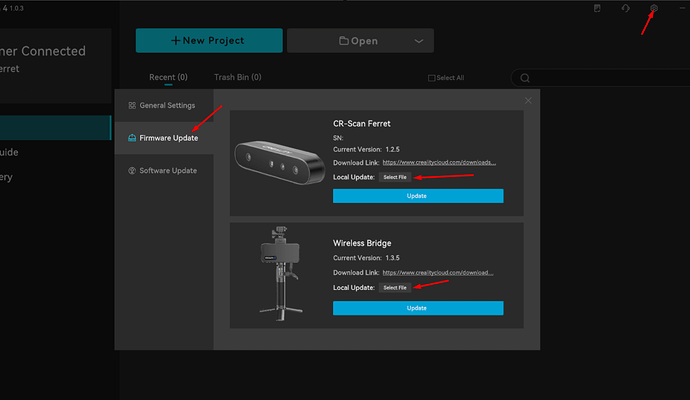Close the settings dialog

pos(528,100)
